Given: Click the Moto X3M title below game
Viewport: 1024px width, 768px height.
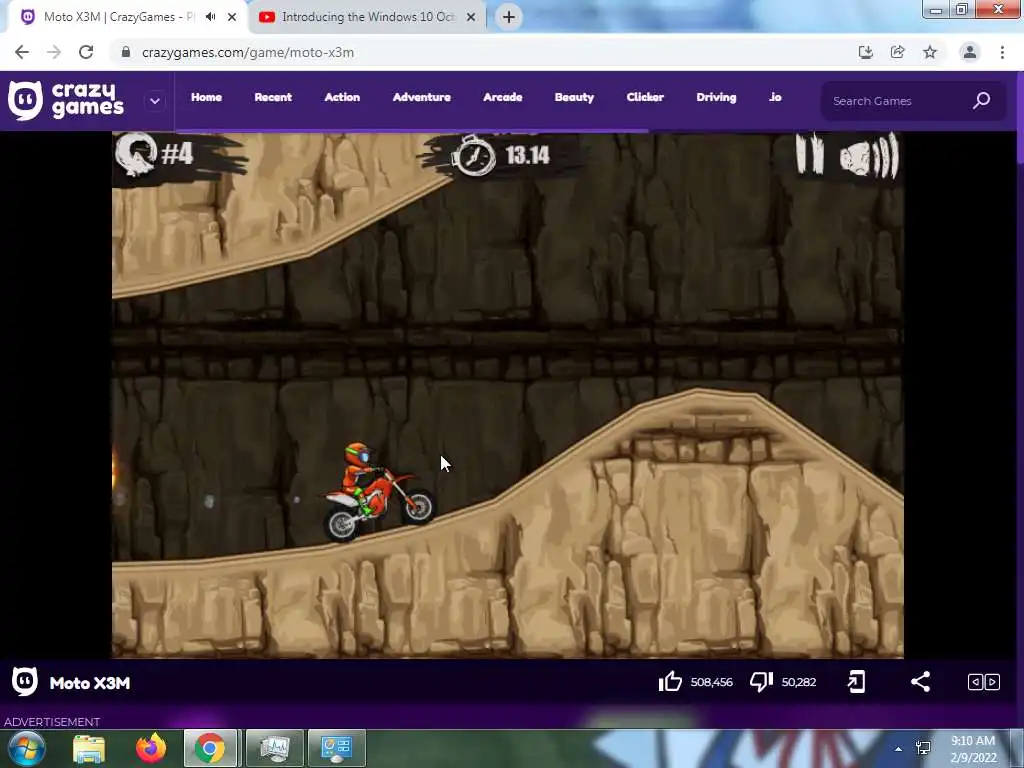Looking at the screenshot, I should click(x=90, y=683).
